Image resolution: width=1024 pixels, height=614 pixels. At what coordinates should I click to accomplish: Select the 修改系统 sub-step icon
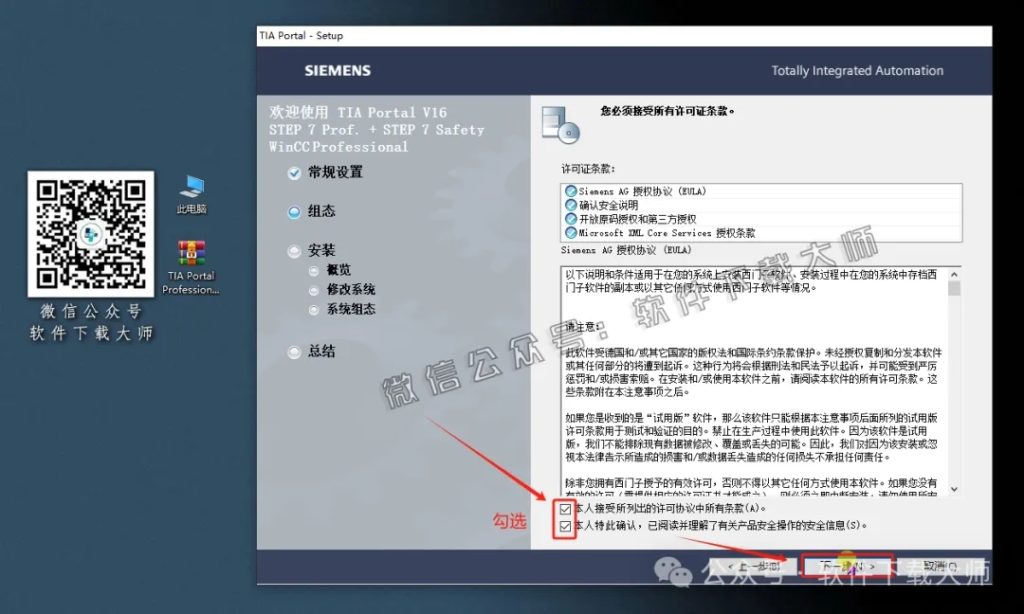point(313,289)
